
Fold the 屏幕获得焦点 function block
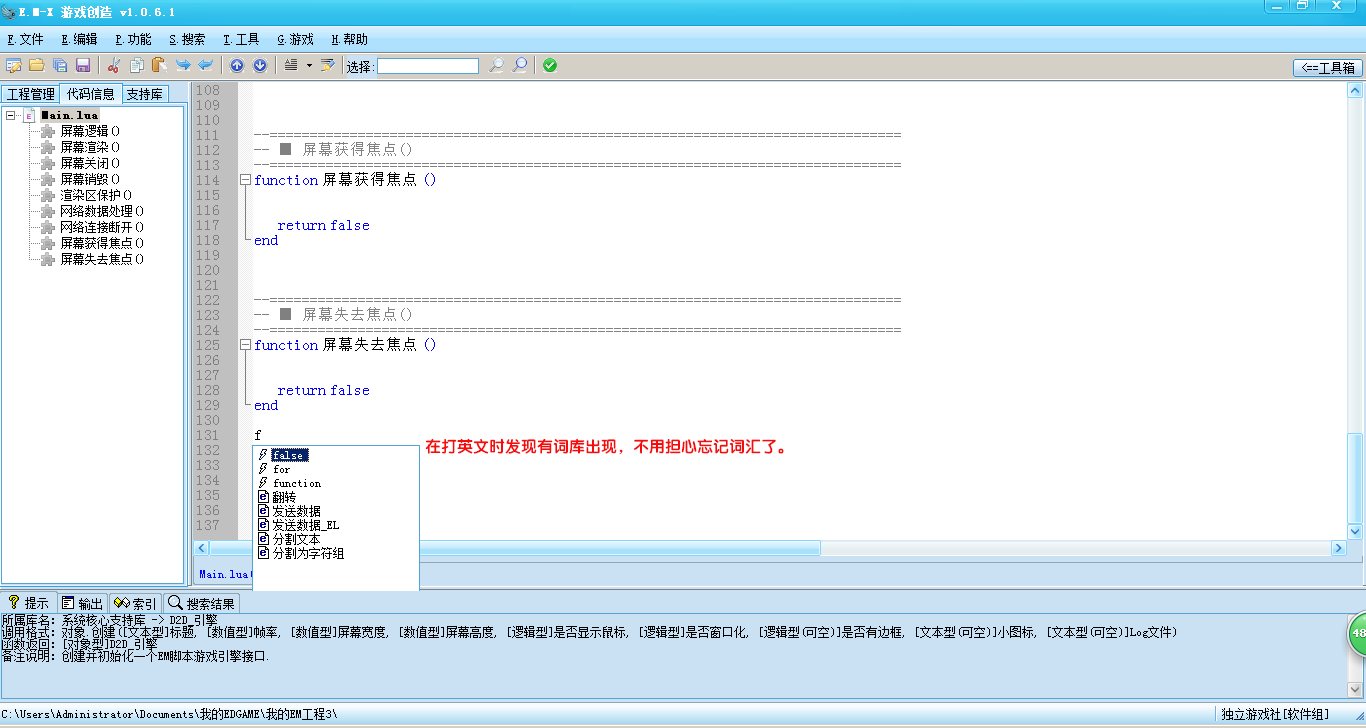coord(245,180)
